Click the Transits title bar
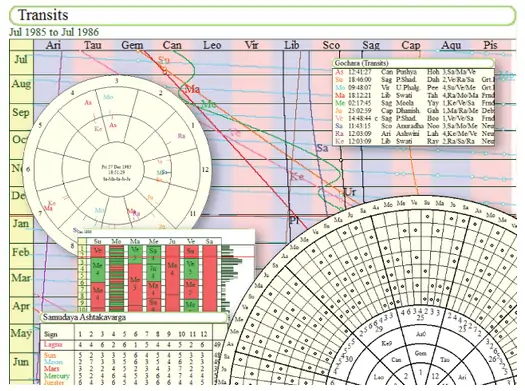Screen dimensions: 525x391 click(262, 15)
